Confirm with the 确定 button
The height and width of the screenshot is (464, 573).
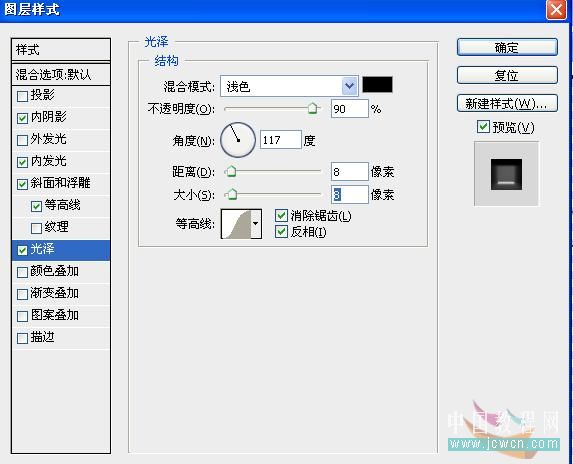point(507,47)
